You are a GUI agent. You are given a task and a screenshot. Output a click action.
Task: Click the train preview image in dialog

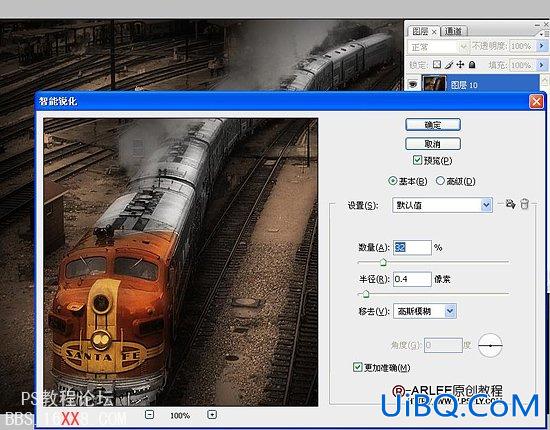pos(181,262)
